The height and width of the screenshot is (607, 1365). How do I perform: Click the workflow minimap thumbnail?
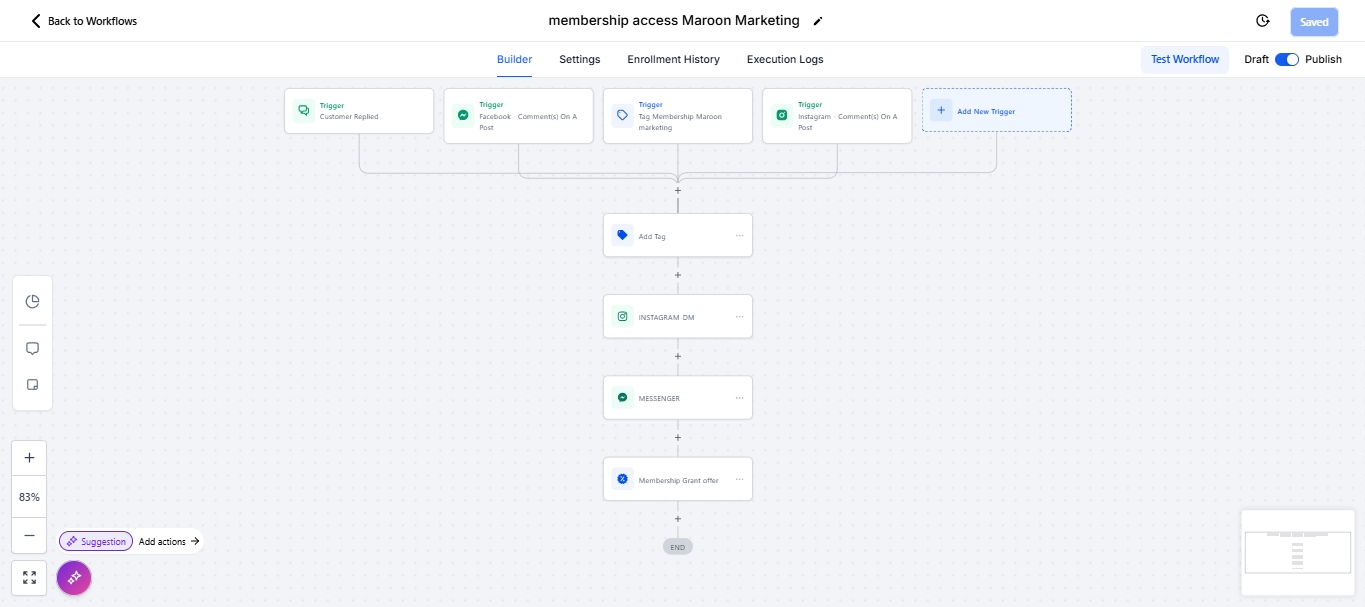pyautogui.click(x=1298, y=552)
